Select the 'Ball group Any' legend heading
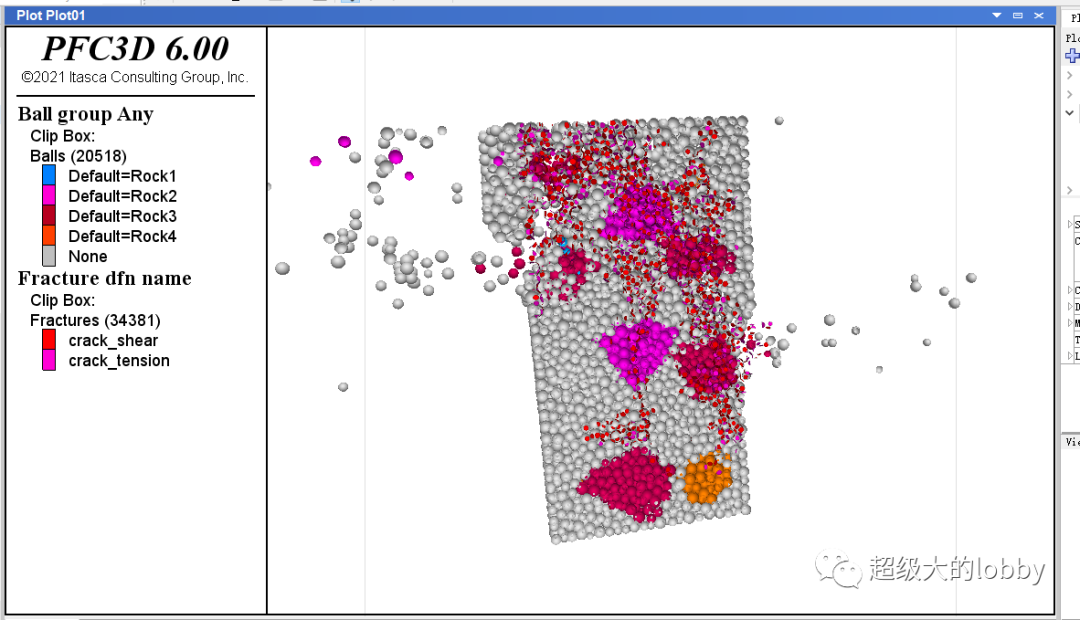 [85, 114]
